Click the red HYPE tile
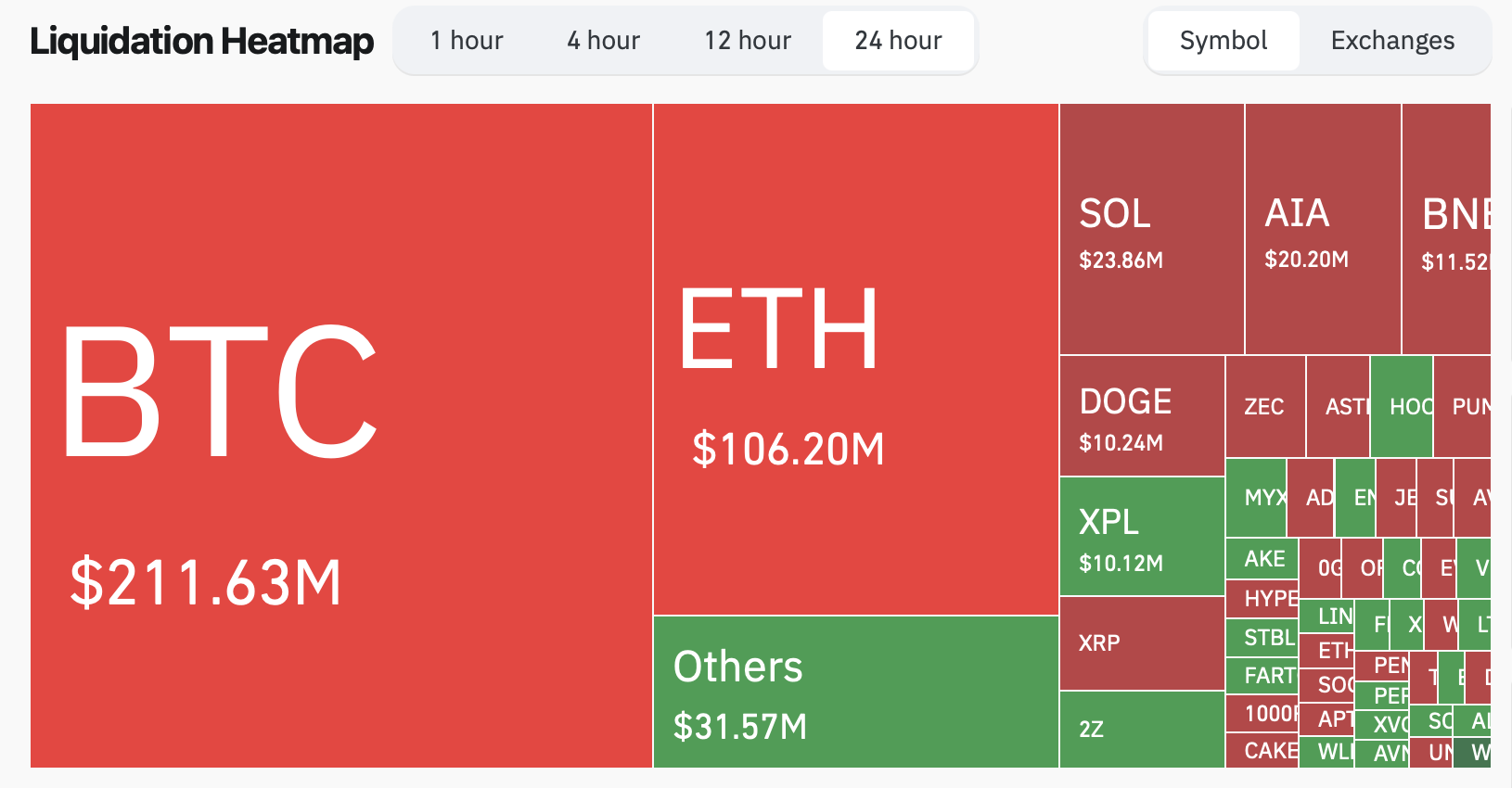Screen dimensions: 1512x788 tap(1262, 599)
